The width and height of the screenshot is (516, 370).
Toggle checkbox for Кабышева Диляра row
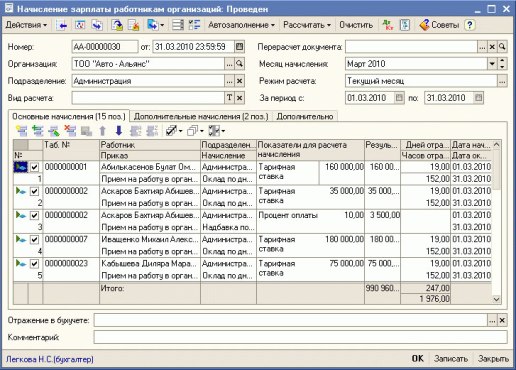pos(34,264)
